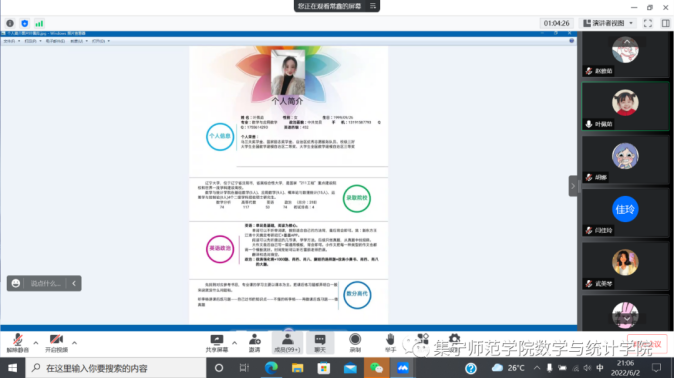Raise hand using the 举手 icon
Image resolution: width=674 pixels, height=378 pixels.
390,343
